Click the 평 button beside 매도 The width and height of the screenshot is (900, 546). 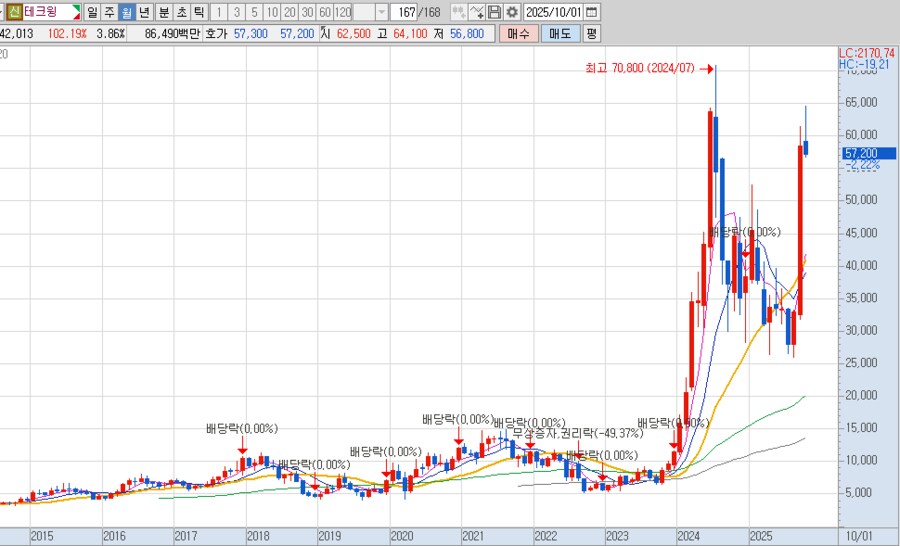point(591,33)
